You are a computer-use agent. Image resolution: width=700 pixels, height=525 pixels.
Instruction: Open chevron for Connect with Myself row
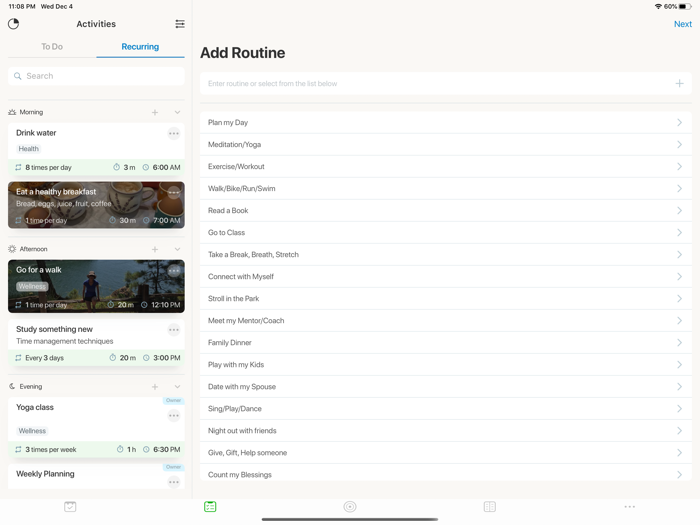click(679, 277)
